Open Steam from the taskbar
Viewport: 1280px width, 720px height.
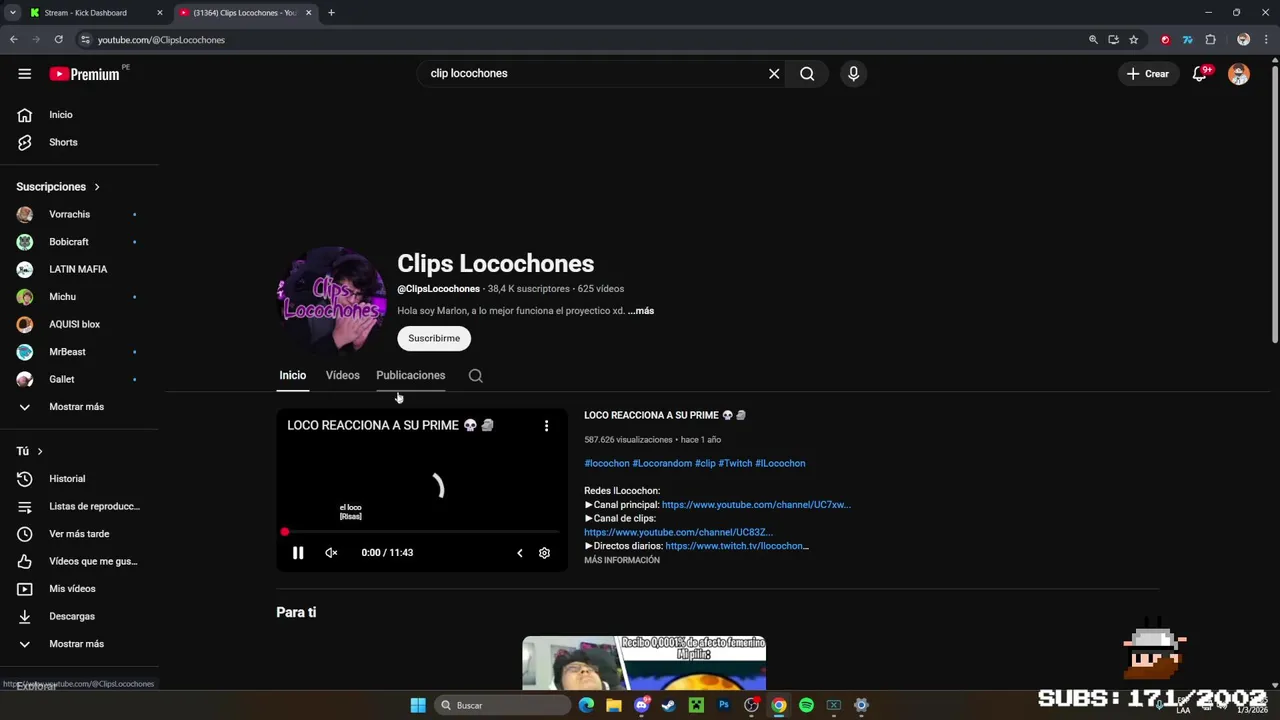point(669,706)
